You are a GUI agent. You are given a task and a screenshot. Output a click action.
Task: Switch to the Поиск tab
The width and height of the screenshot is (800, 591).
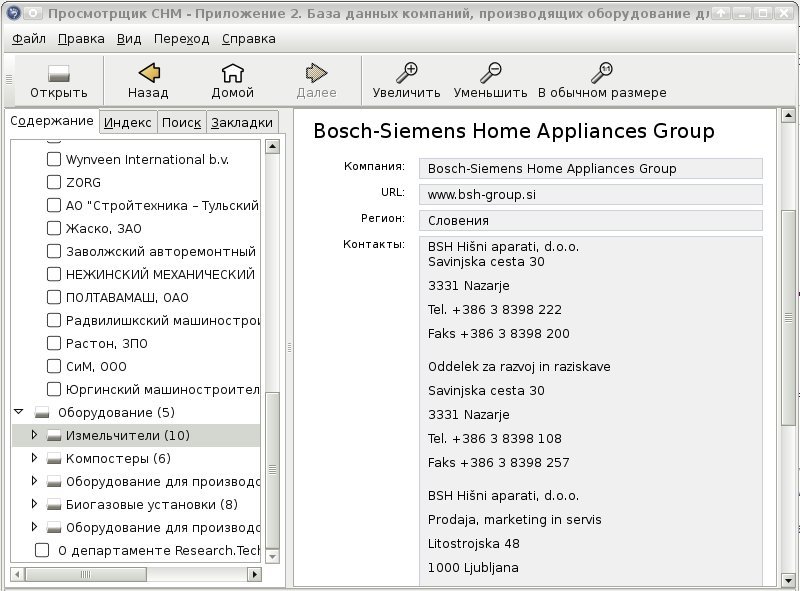(181, 122)
